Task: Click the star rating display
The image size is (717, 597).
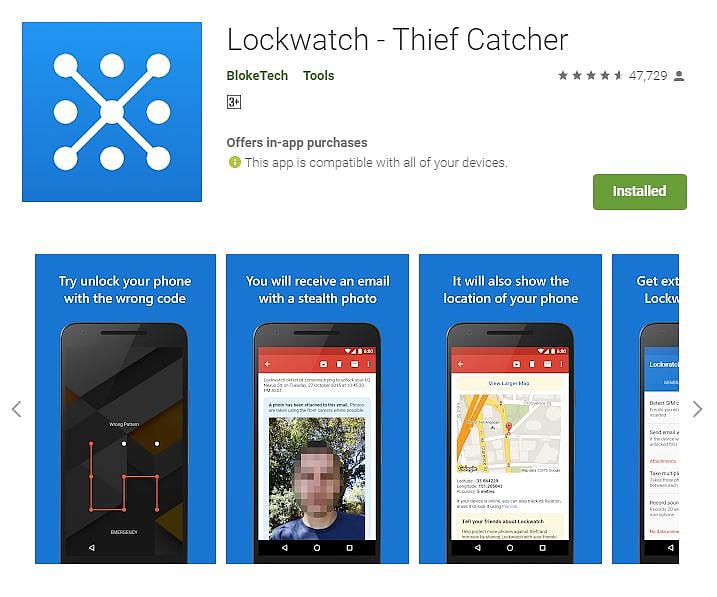Action: point(590,75)
